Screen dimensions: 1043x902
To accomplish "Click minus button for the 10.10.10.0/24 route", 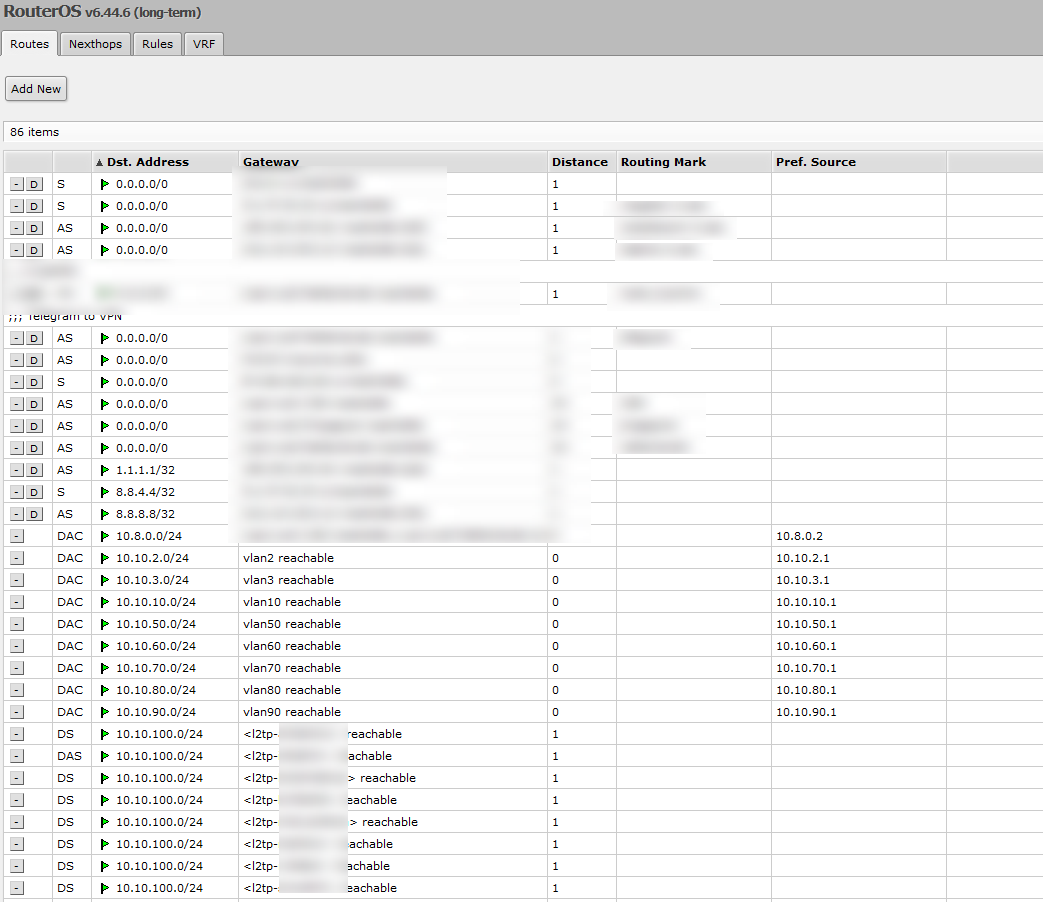I will click(17, 602).
